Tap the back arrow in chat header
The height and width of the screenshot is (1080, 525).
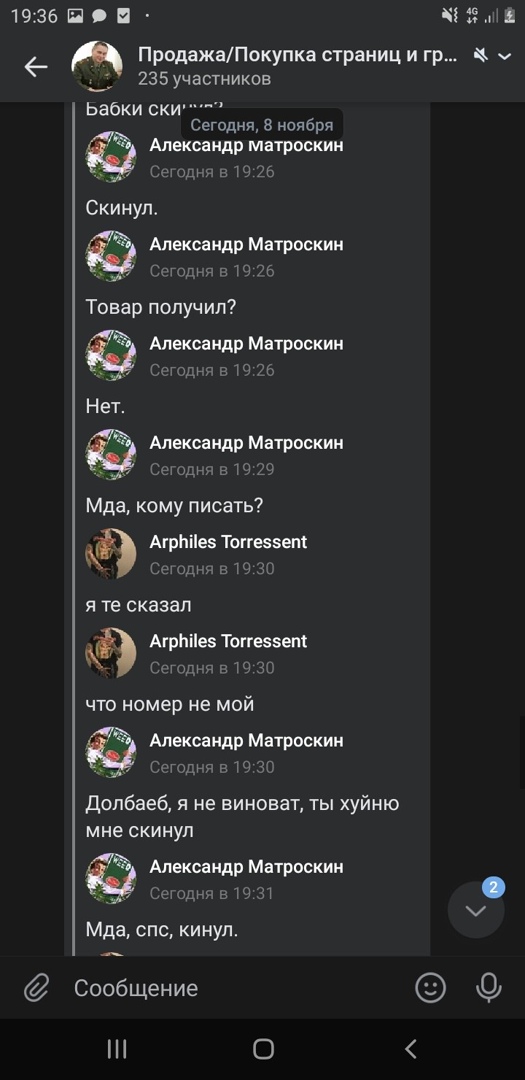click(36, 67)
